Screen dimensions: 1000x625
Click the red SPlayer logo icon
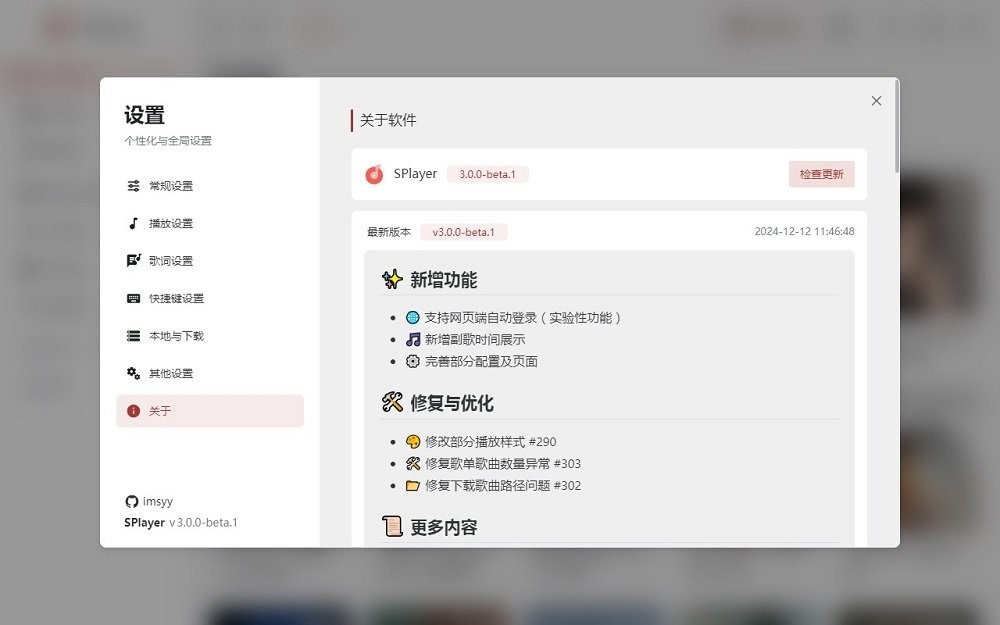tap(374, 174)
